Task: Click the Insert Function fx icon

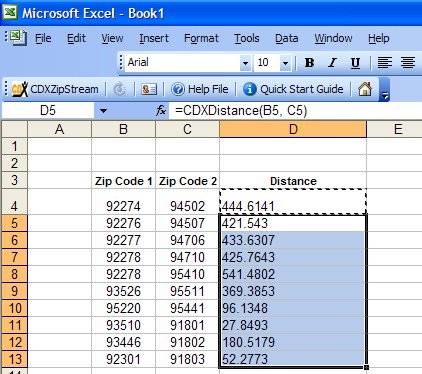Action: click(161, 110)
